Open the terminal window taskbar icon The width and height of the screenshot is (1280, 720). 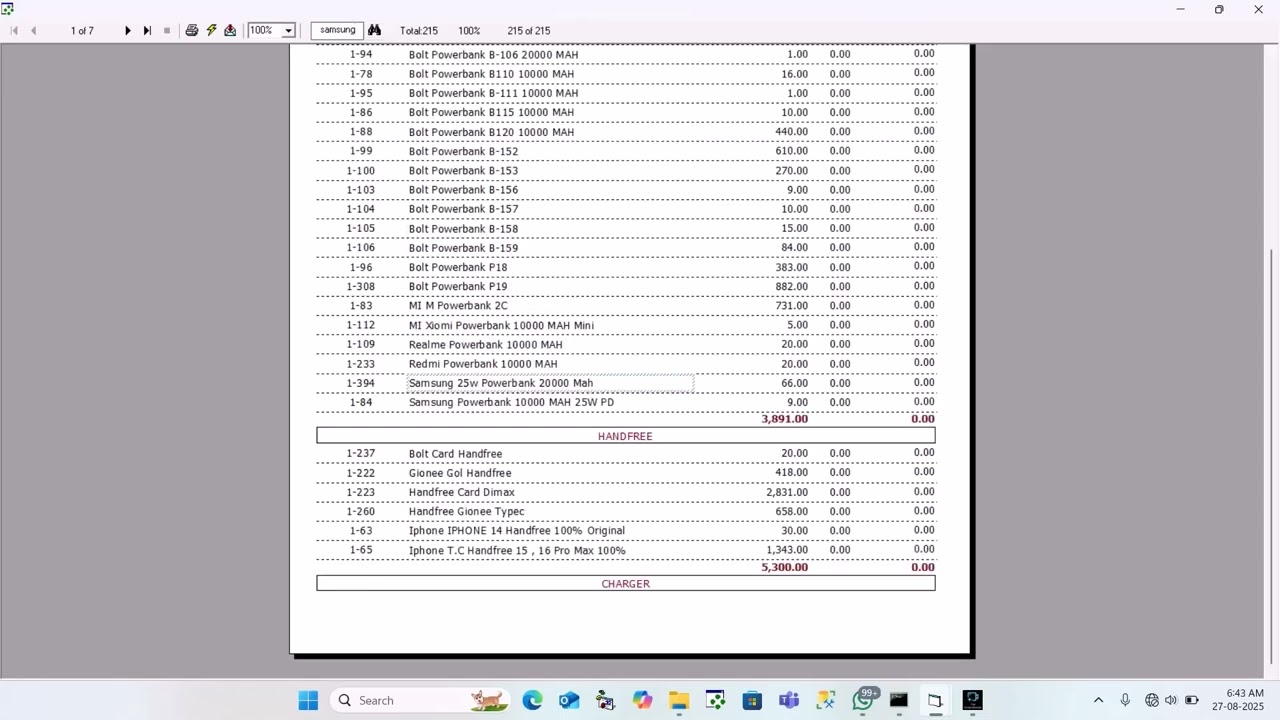pyautogui.click(x=899, y=700)
